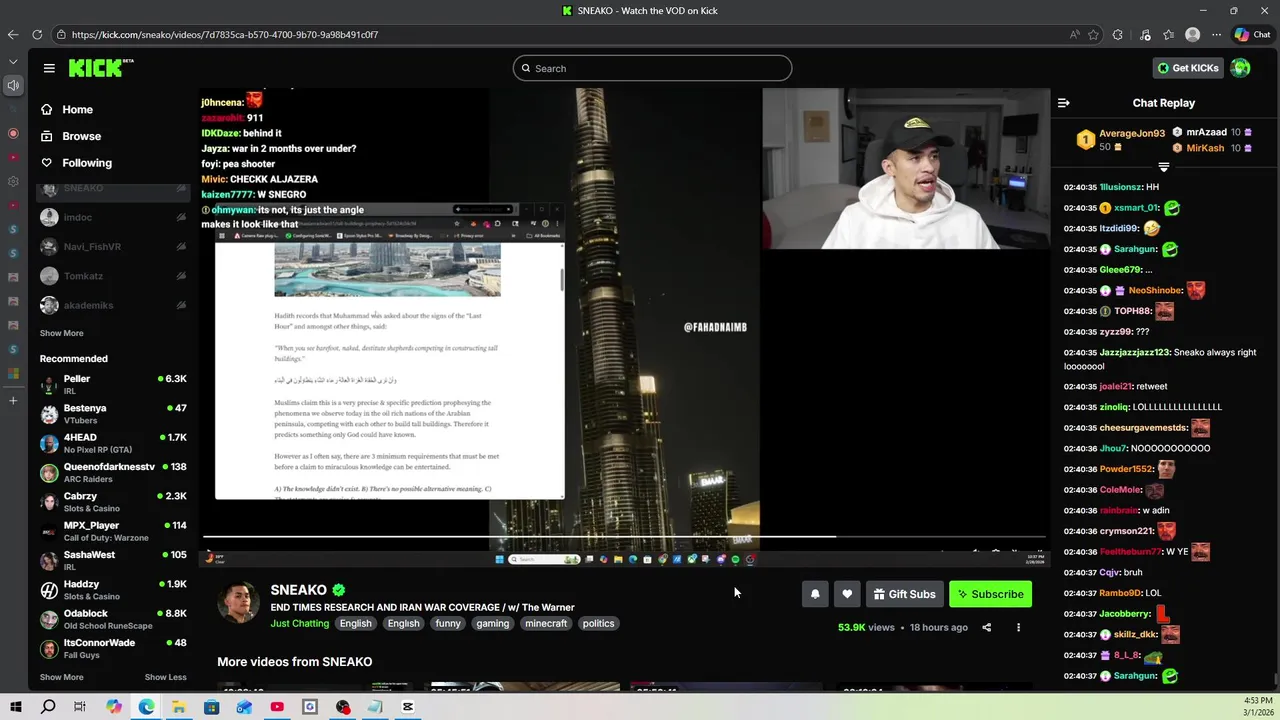Open the recommended channel Peller
This screenshot has height=720, width=1280.
coord(113,385)
